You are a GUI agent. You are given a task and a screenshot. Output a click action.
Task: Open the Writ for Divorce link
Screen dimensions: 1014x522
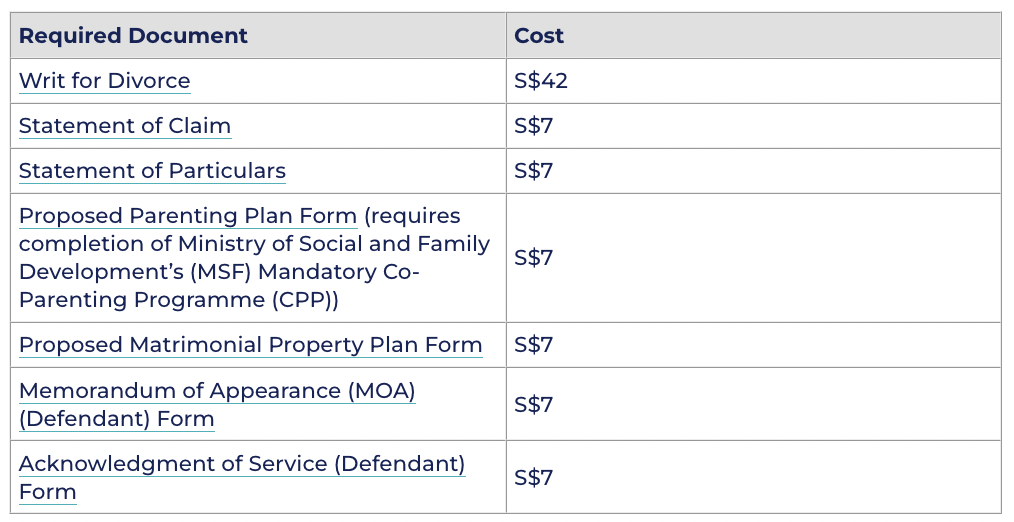coord(104,81)
